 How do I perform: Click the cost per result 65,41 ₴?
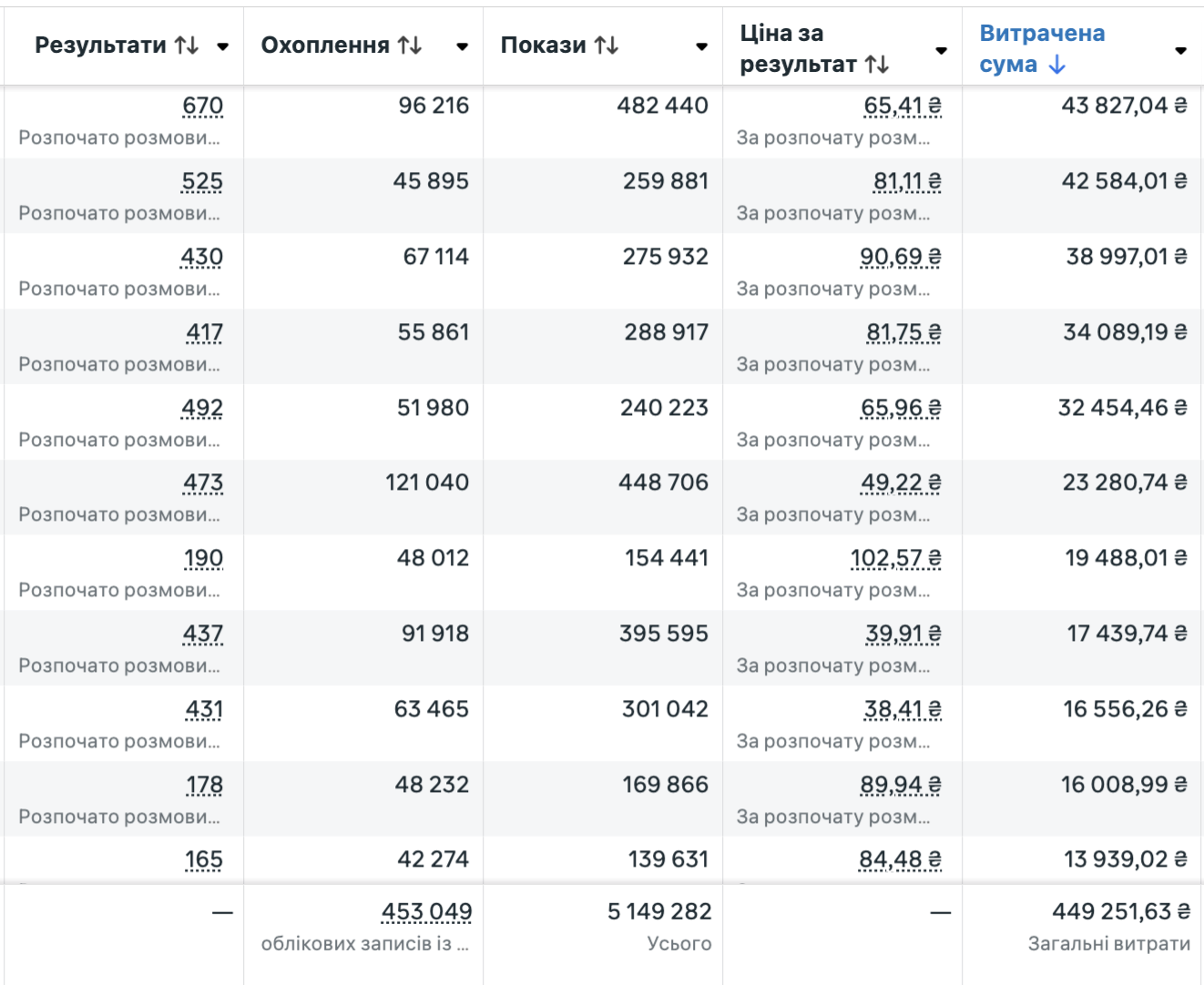903,107
